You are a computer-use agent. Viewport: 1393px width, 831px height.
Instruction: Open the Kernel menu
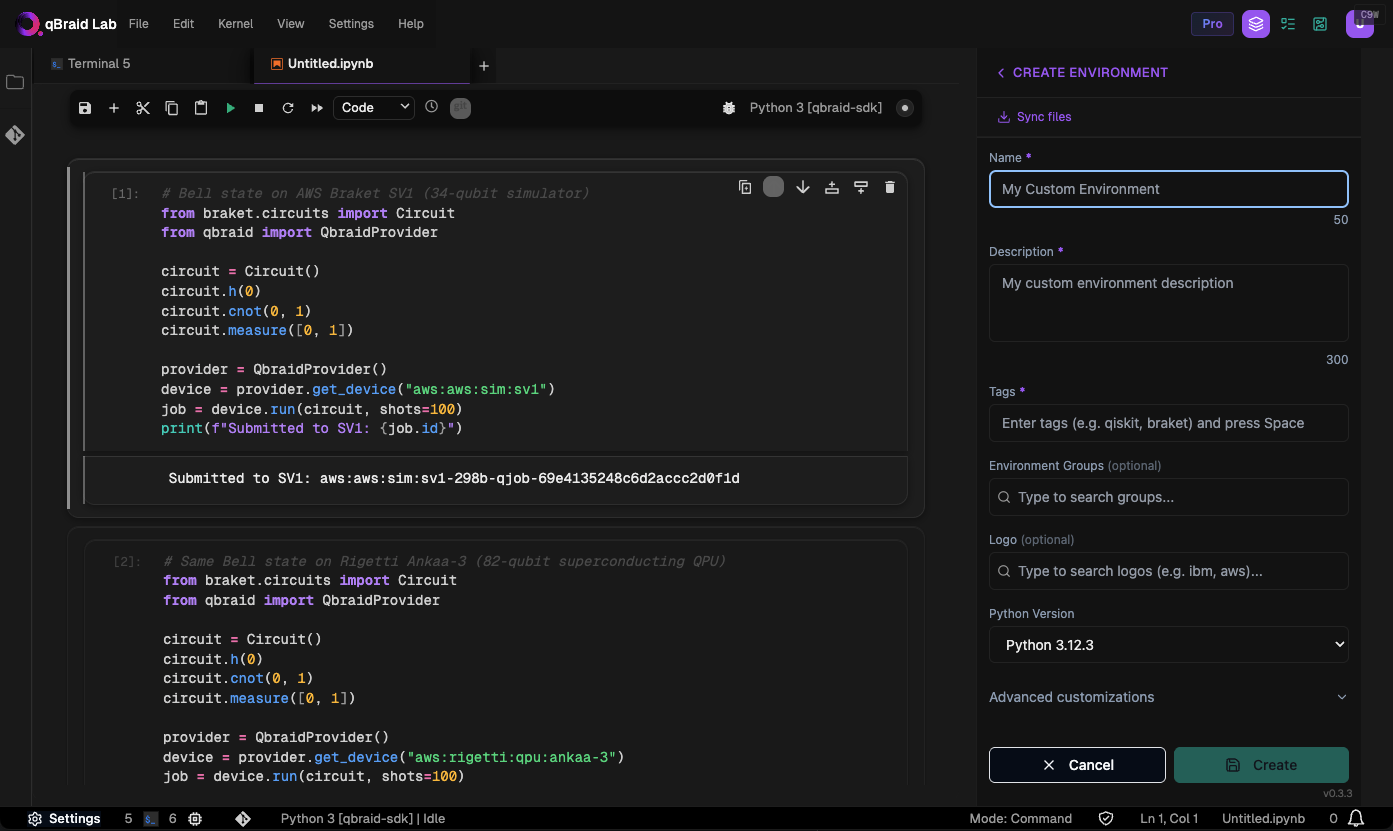(236, 23)
